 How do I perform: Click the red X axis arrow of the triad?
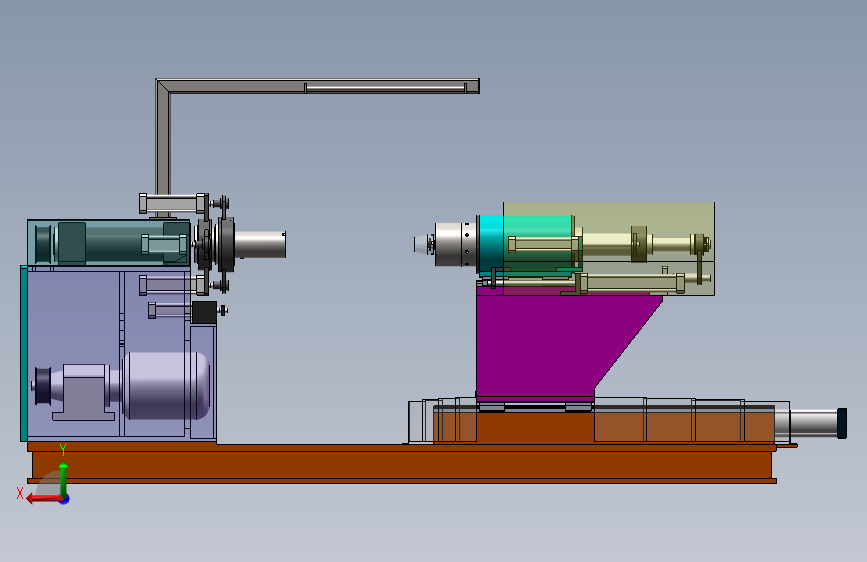pyautogui.click(x=44, y=499)
